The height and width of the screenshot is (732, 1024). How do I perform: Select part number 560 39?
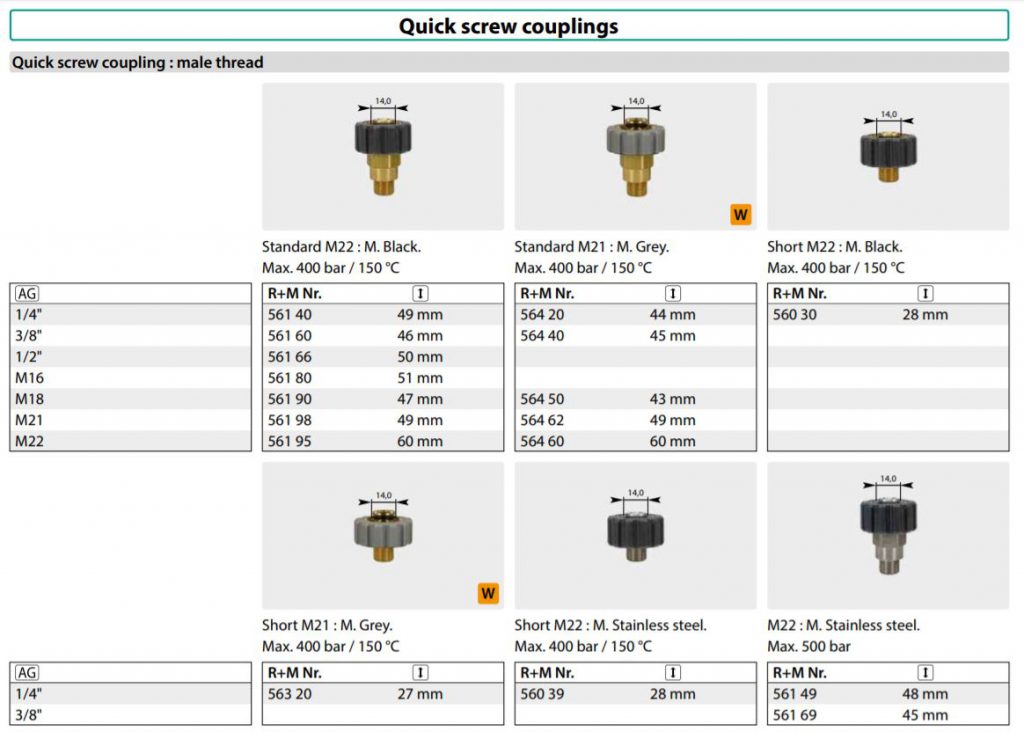(x=541, y=694)
